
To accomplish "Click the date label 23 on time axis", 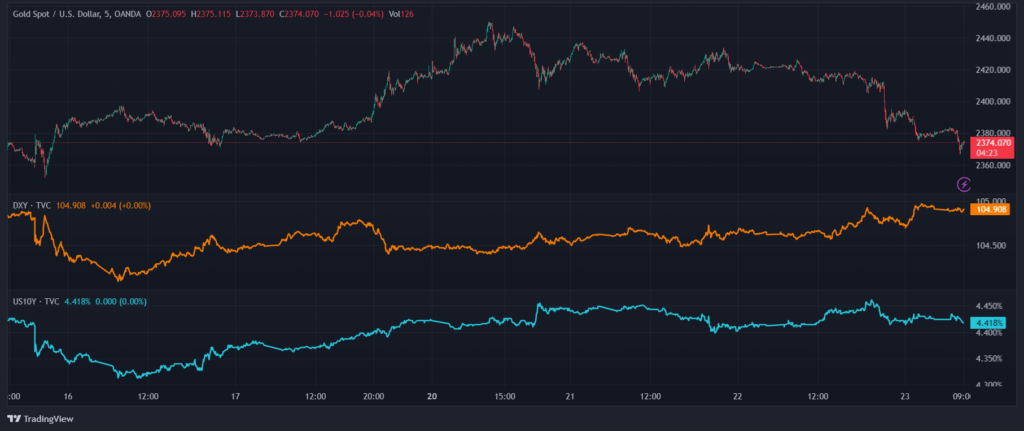I will click(x=903, y=396).
